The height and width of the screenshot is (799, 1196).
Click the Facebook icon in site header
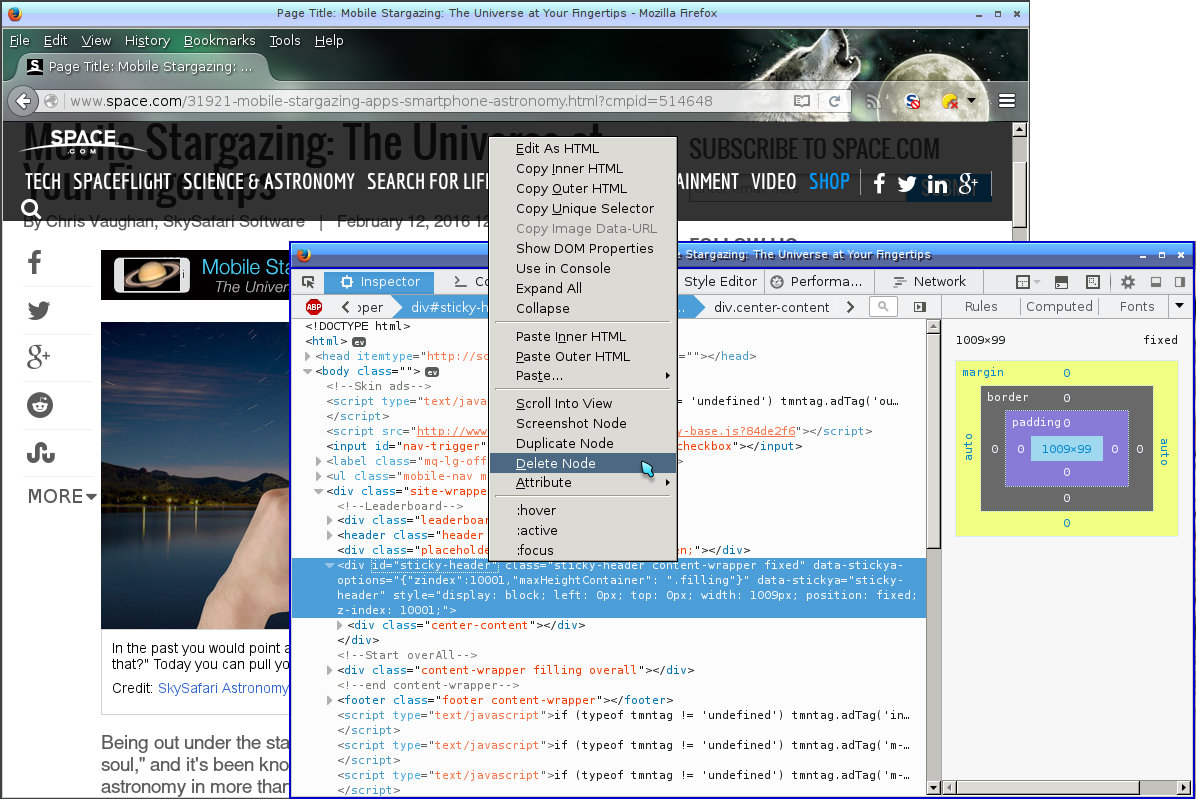[x=879, y=183]
